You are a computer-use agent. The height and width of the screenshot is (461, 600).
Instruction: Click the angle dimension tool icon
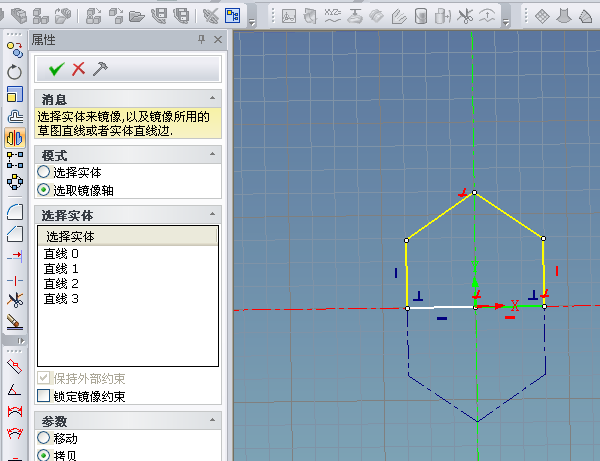click(x=14, y=389)
